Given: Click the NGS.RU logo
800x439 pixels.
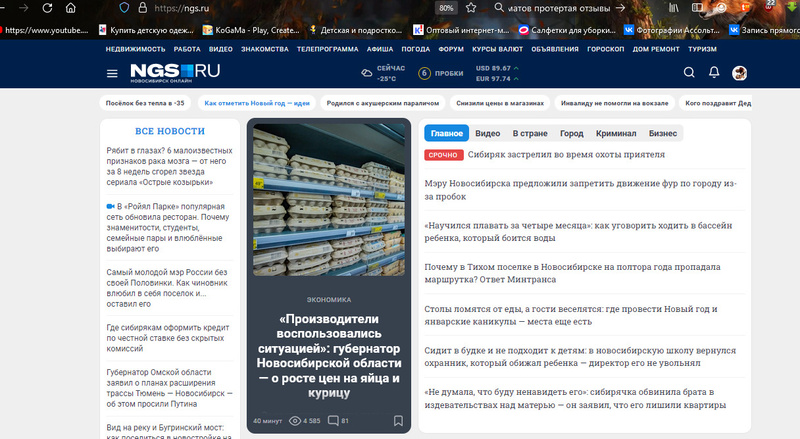Looking at the screenshot, I should click(x=174, y=72).
